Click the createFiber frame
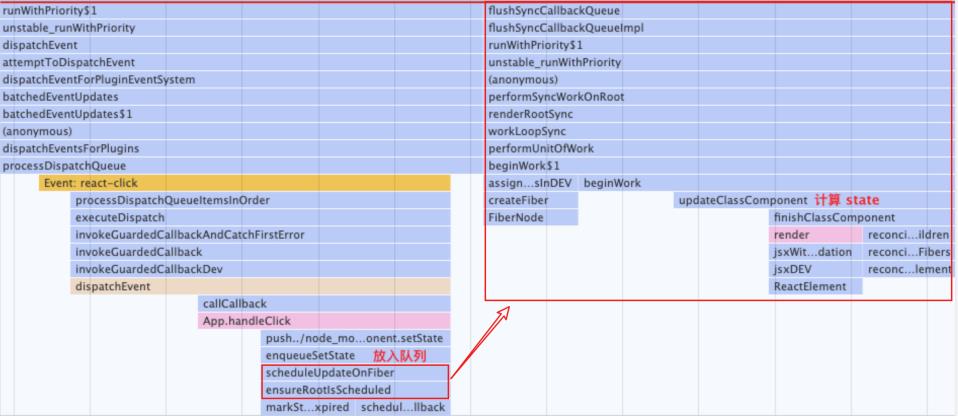958x416 pixels. (531, 200)
